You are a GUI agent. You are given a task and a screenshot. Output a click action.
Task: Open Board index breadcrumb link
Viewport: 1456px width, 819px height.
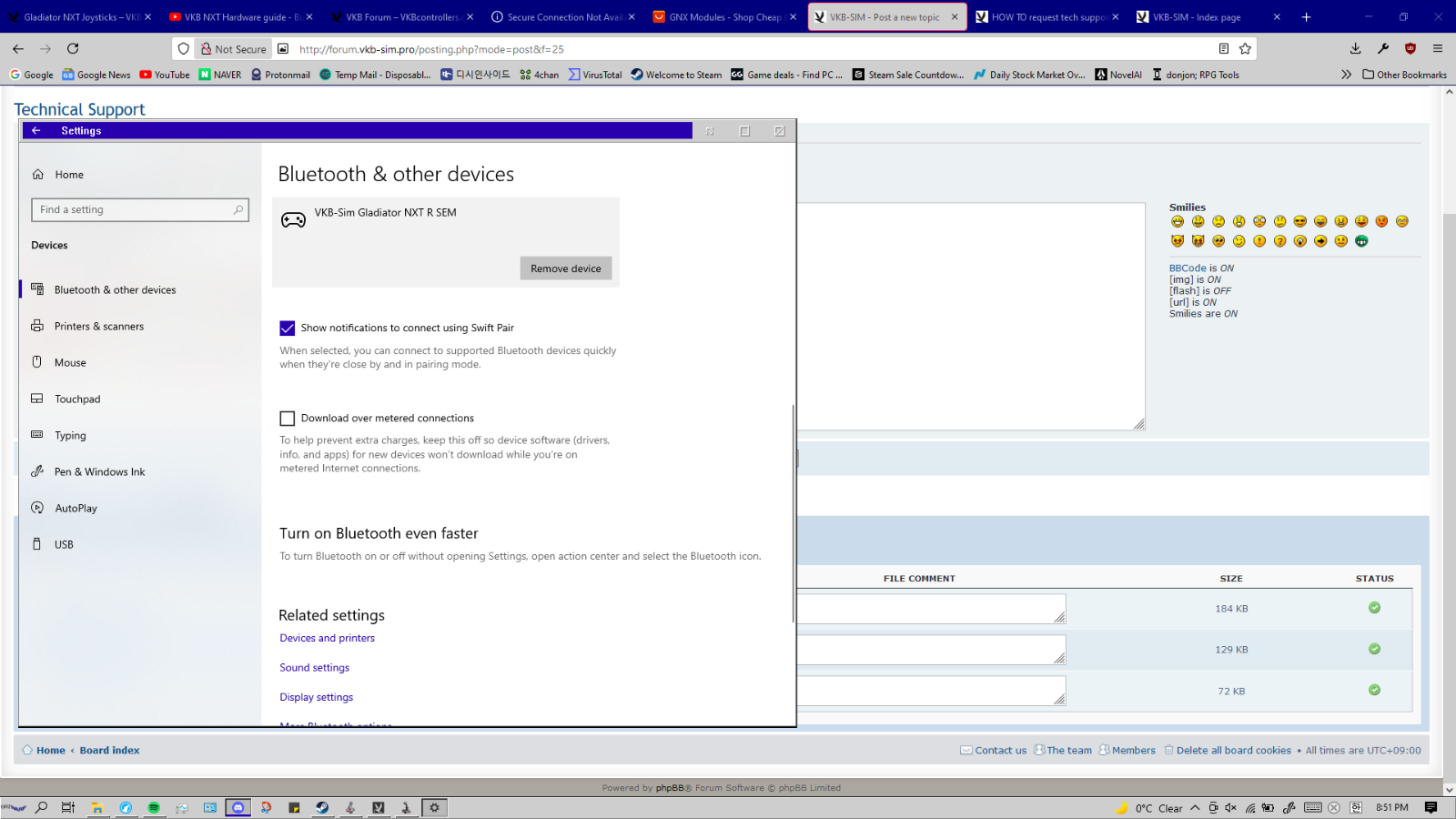(x=109, y=751)
